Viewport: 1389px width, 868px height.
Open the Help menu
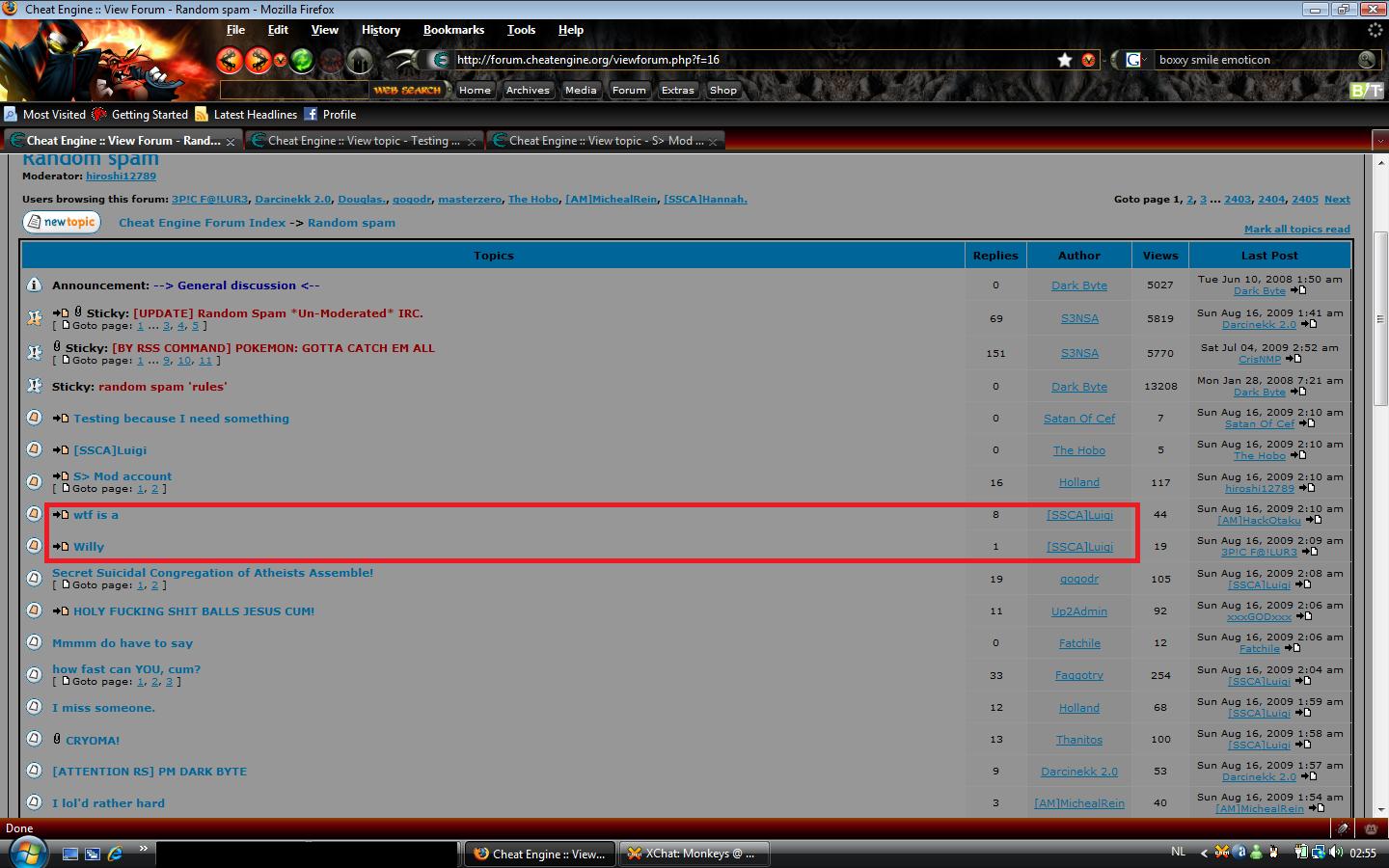[571, 30]
